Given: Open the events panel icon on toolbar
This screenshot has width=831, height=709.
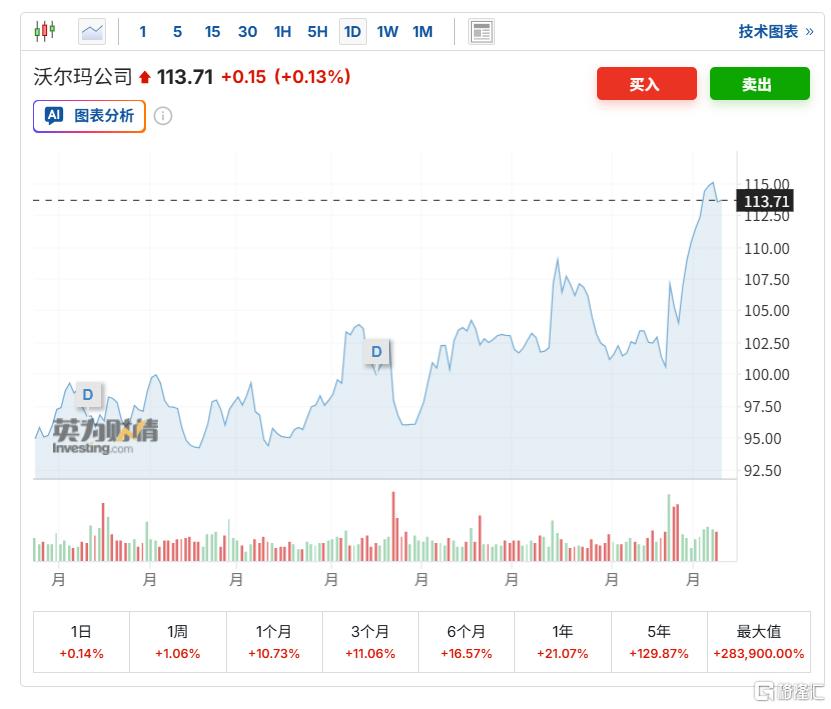Looking at the screenshot, I should coord(481,31).
